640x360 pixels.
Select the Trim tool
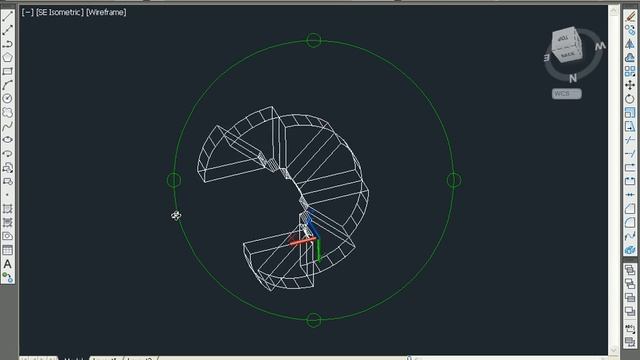point(630,140)
